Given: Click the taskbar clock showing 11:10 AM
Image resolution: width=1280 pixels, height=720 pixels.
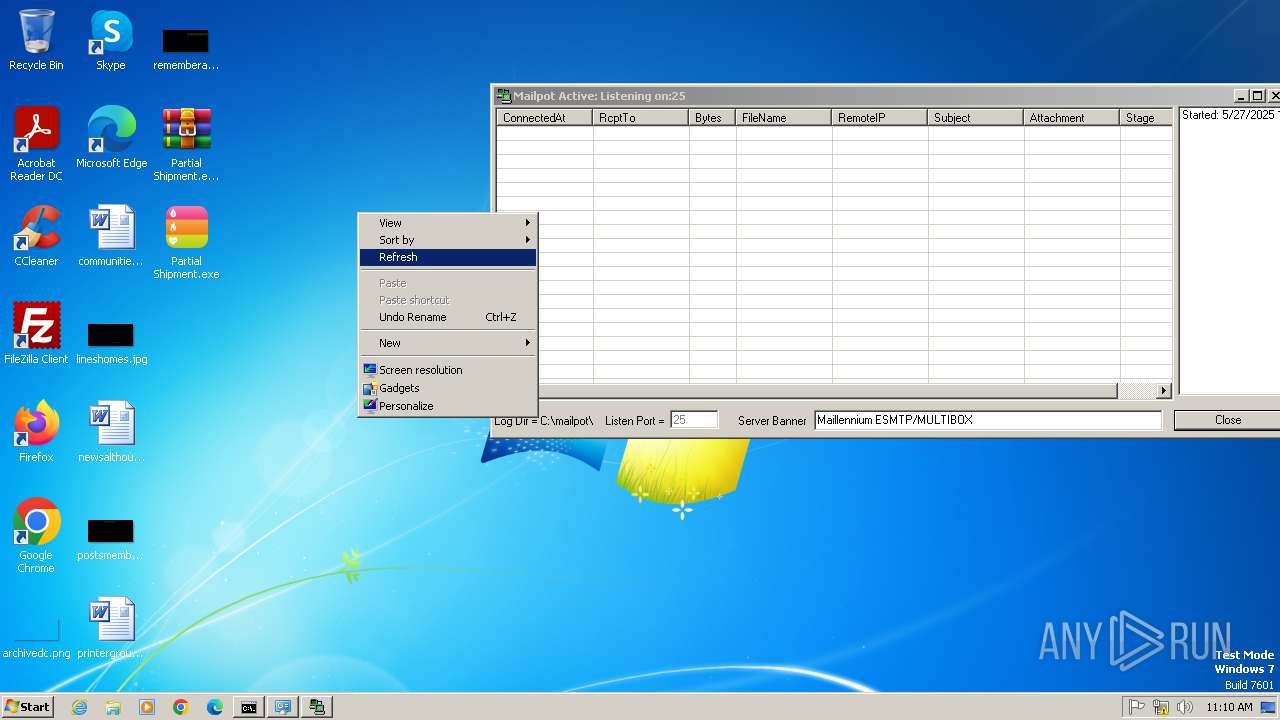Looking at the screenshot, I should coord(1229,707).
